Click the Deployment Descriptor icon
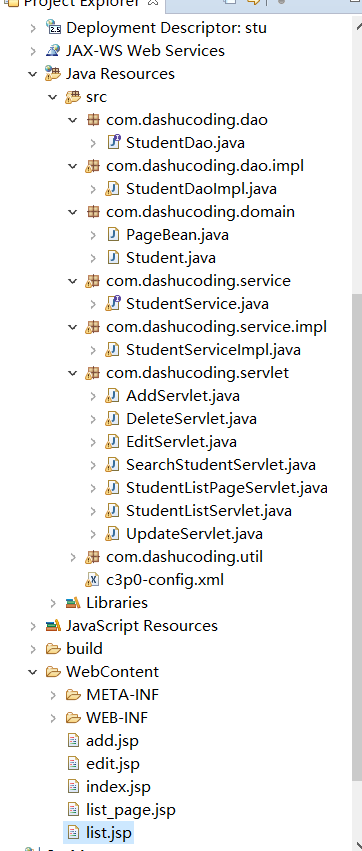This screenshot has height=851, width=362. coord(53,27)
